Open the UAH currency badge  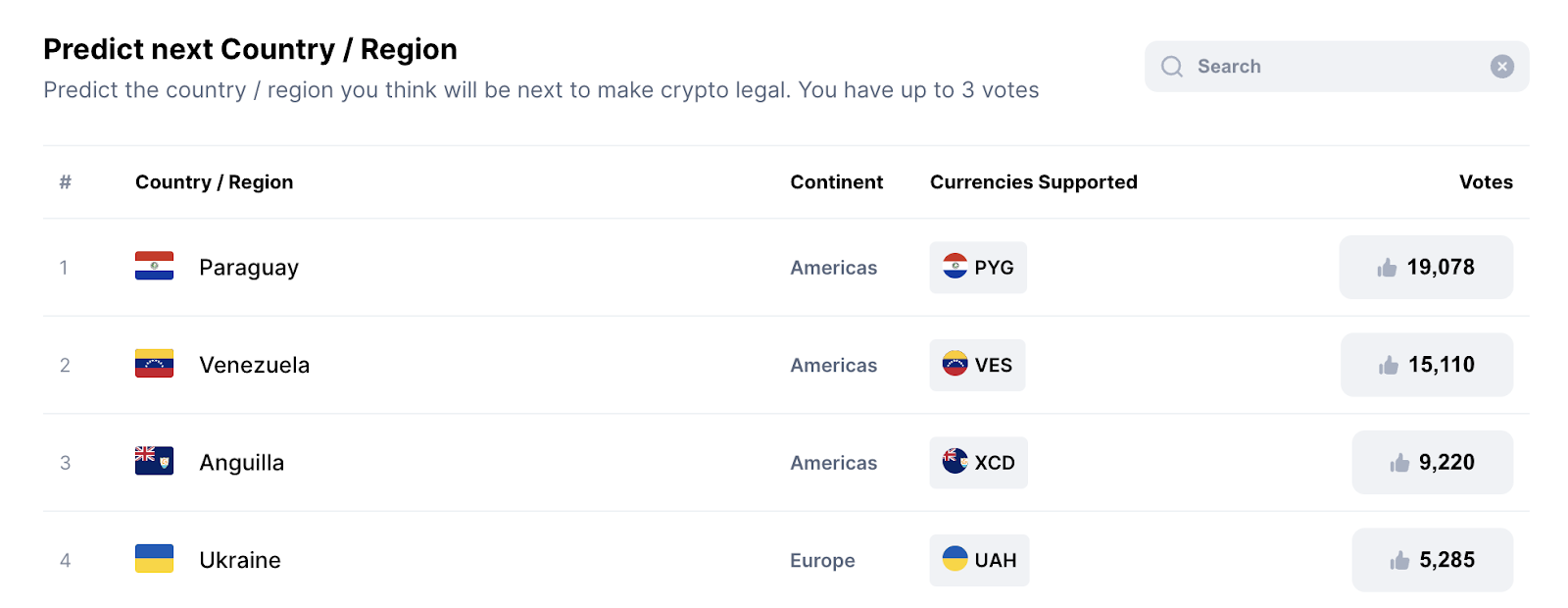979,560
